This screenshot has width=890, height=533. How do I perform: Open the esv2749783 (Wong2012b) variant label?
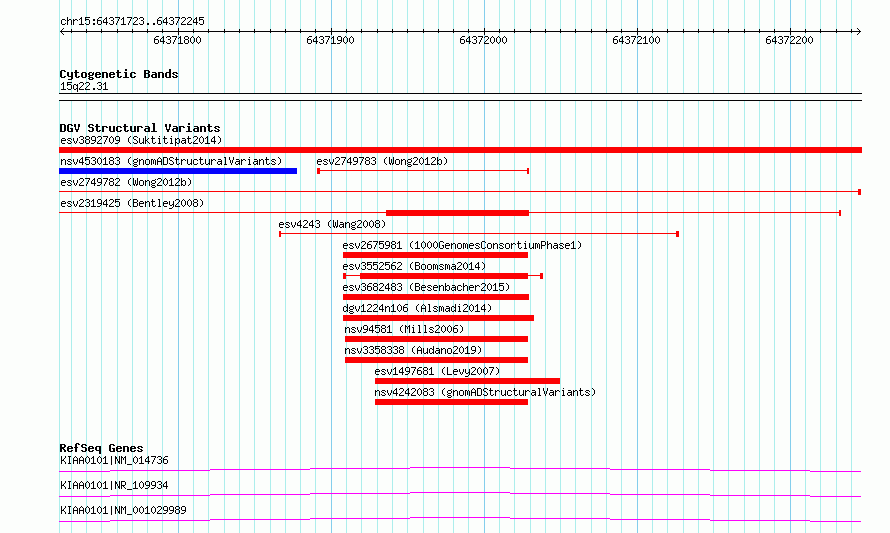[382, 161]
